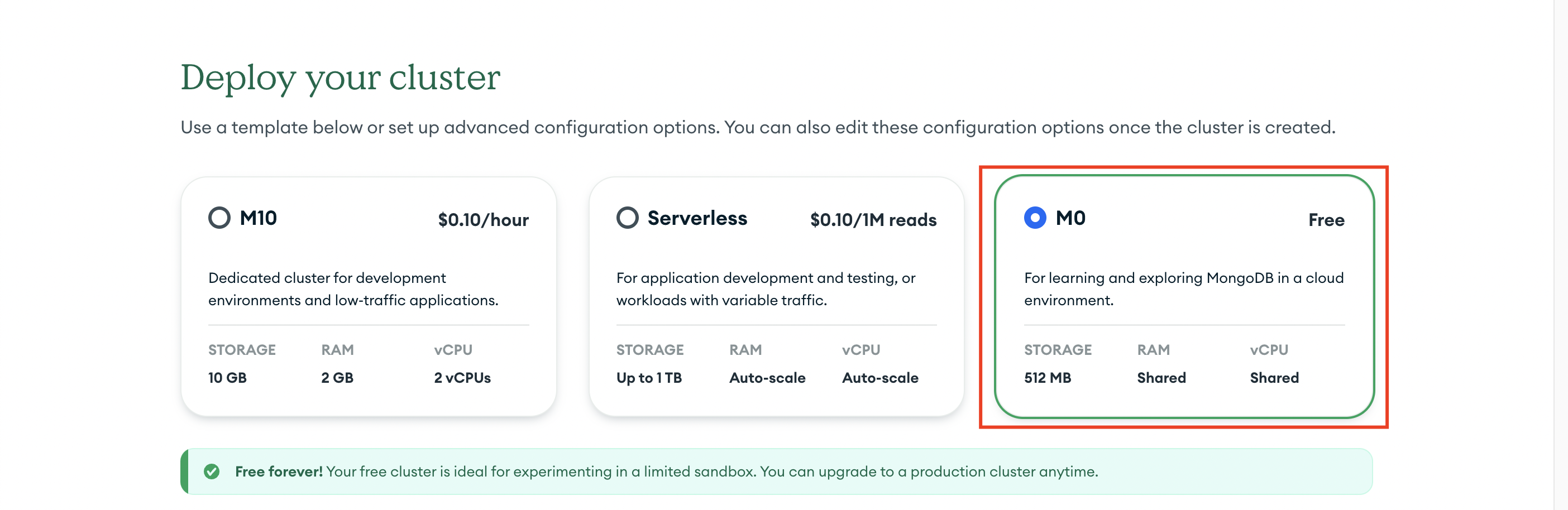Click the Serverless cluster card title
Viewport: 1568px width, 510px height.
click(x=697, y=218)
